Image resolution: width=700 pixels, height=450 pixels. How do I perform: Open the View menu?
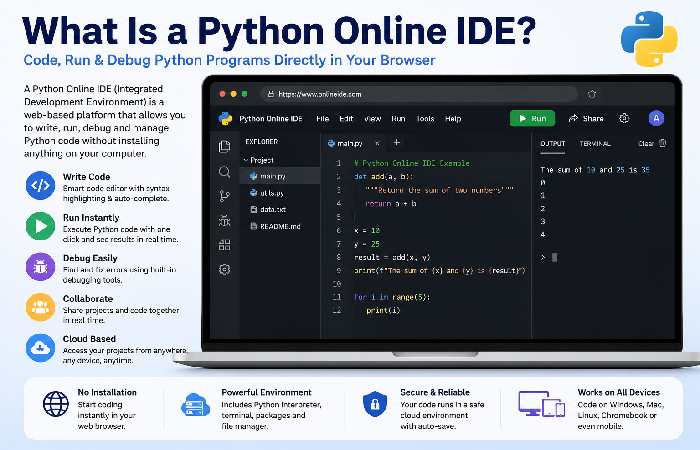tap(372, 119)
